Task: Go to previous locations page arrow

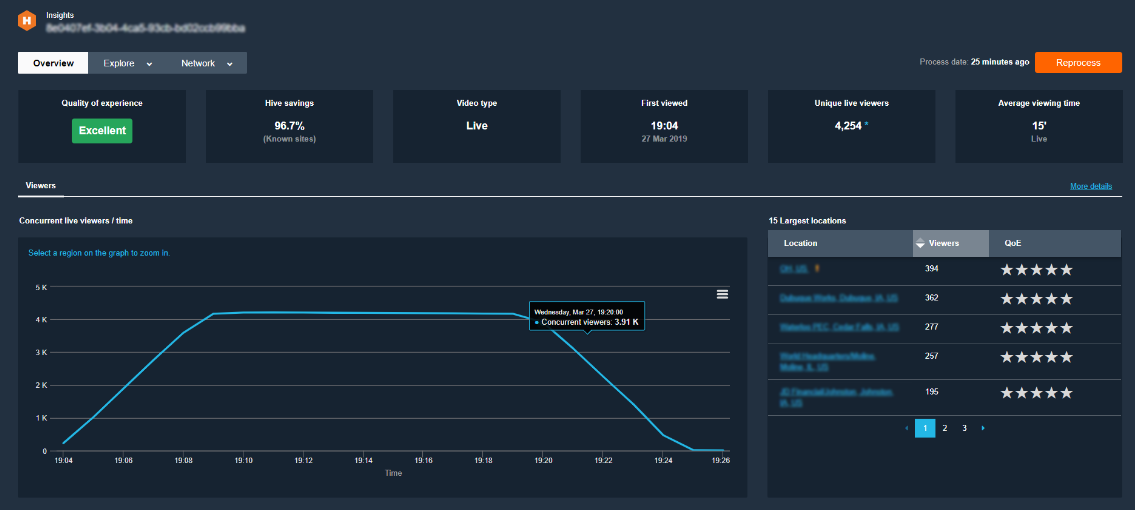Action: click(906, 428)
